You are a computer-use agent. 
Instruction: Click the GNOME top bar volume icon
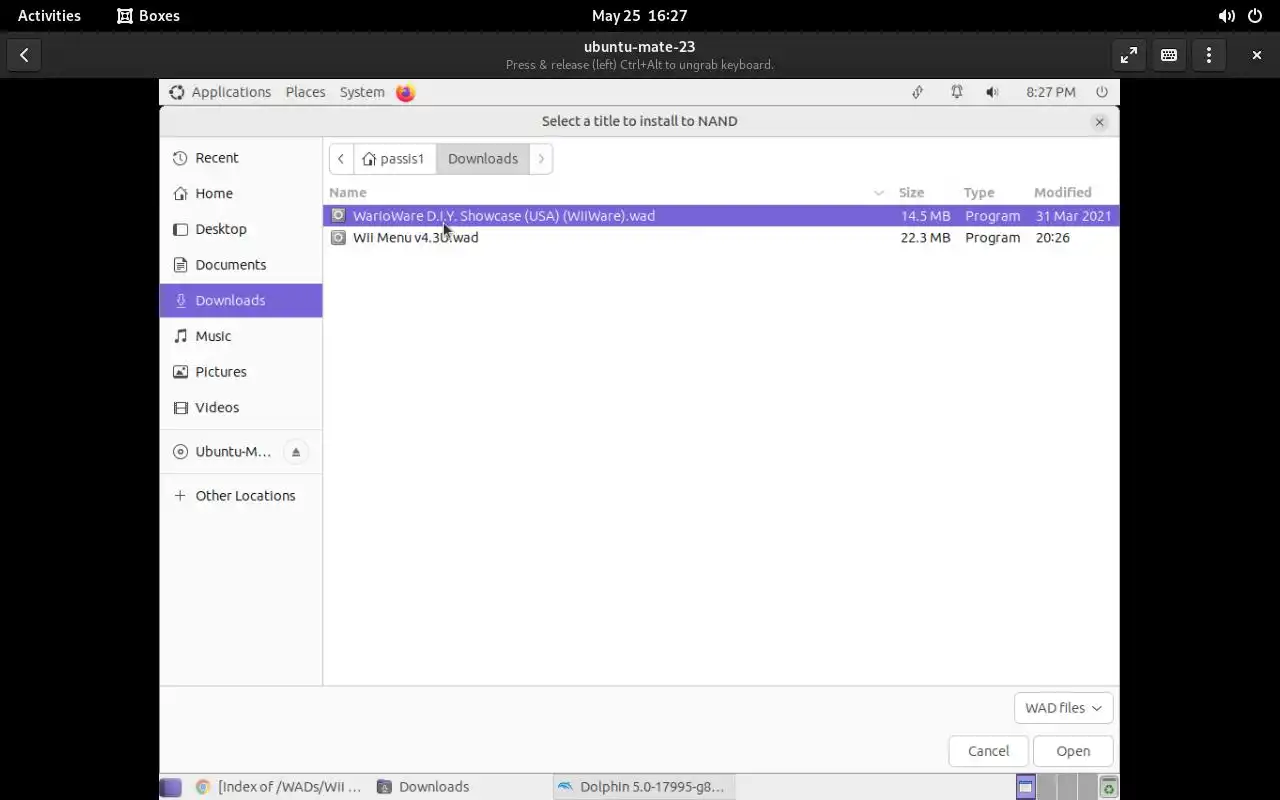[x=1226, y=16]
